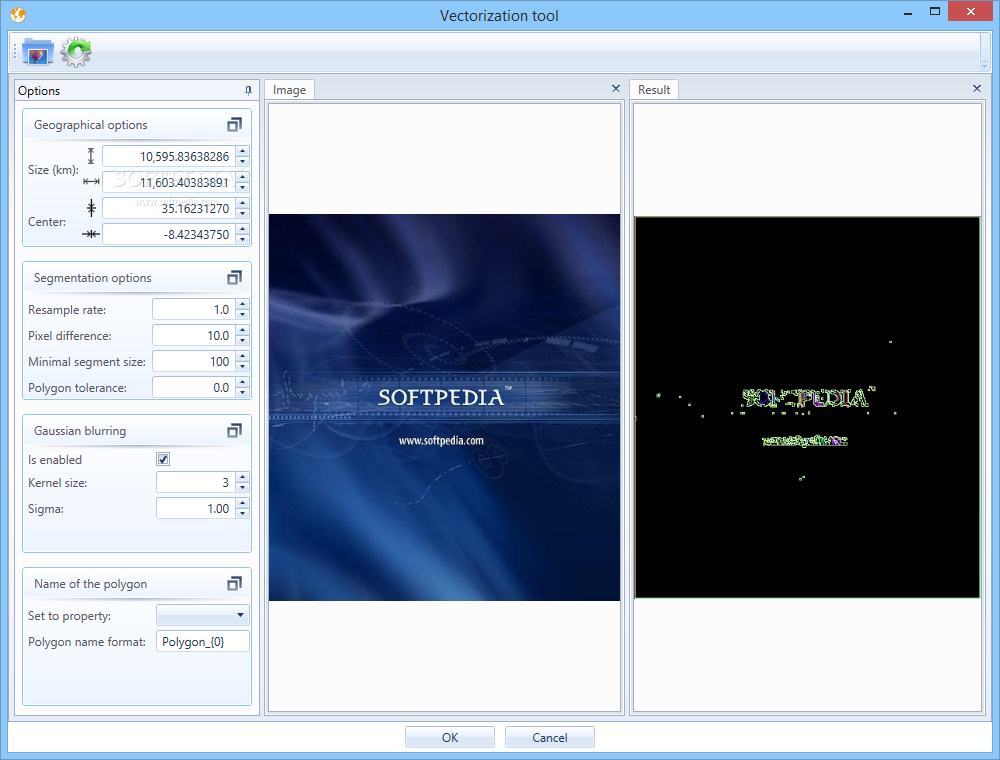Click the vectorized result preview
1000x760 pixels.
pyautogui.click(x=807, y=407)
